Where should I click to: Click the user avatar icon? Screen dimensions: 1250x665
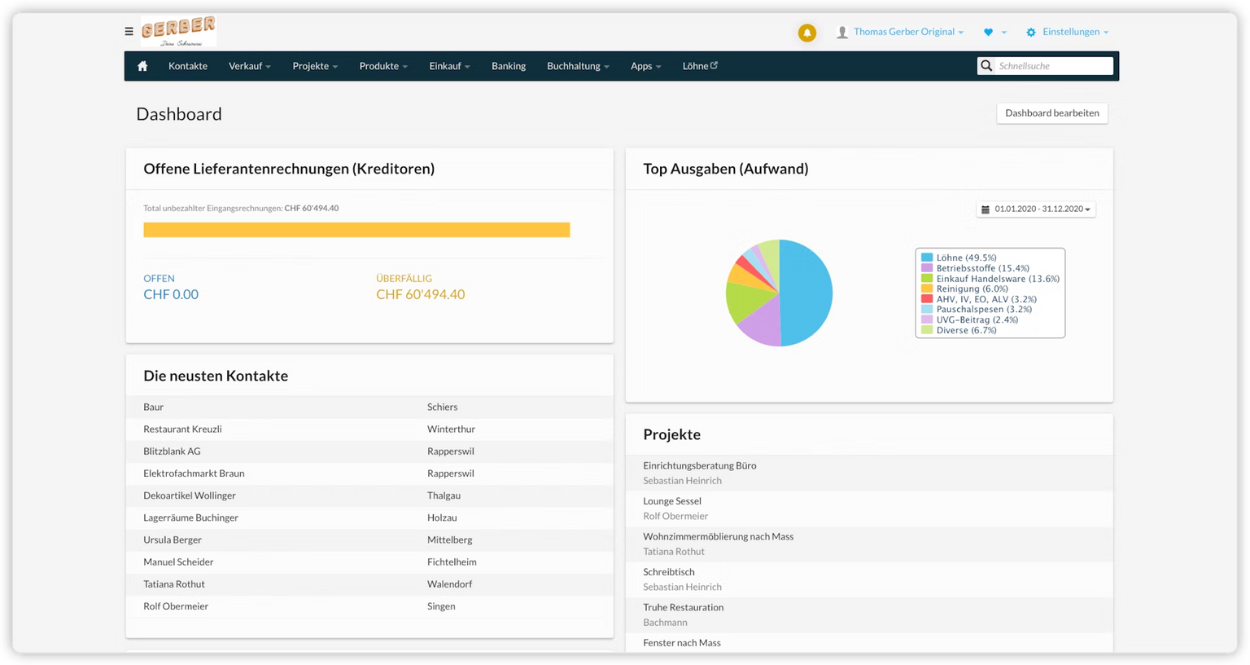coord(842,33)
